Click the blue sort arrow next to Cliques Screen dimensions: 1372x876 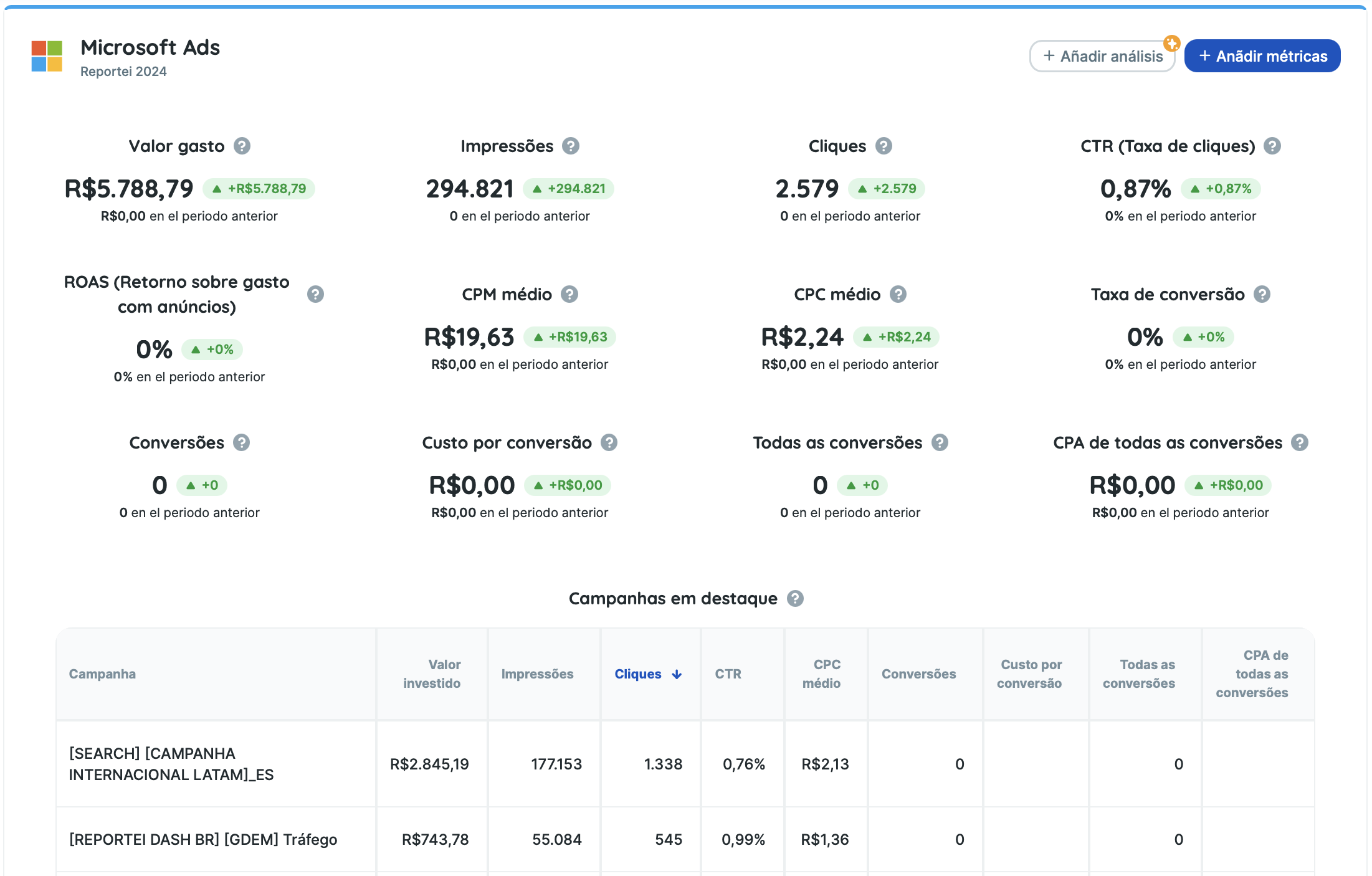(x=677, y=674)
